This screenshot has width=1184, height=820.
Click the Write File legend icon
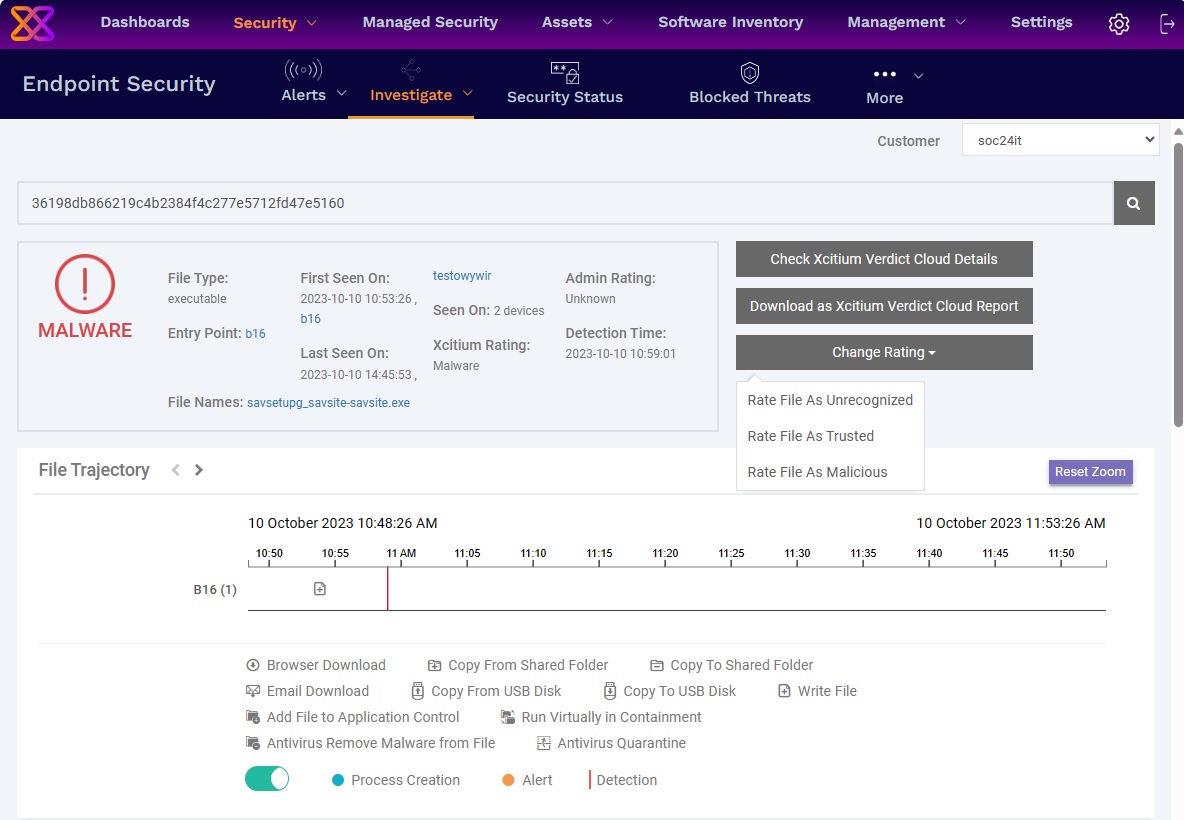tap(785, 691)
